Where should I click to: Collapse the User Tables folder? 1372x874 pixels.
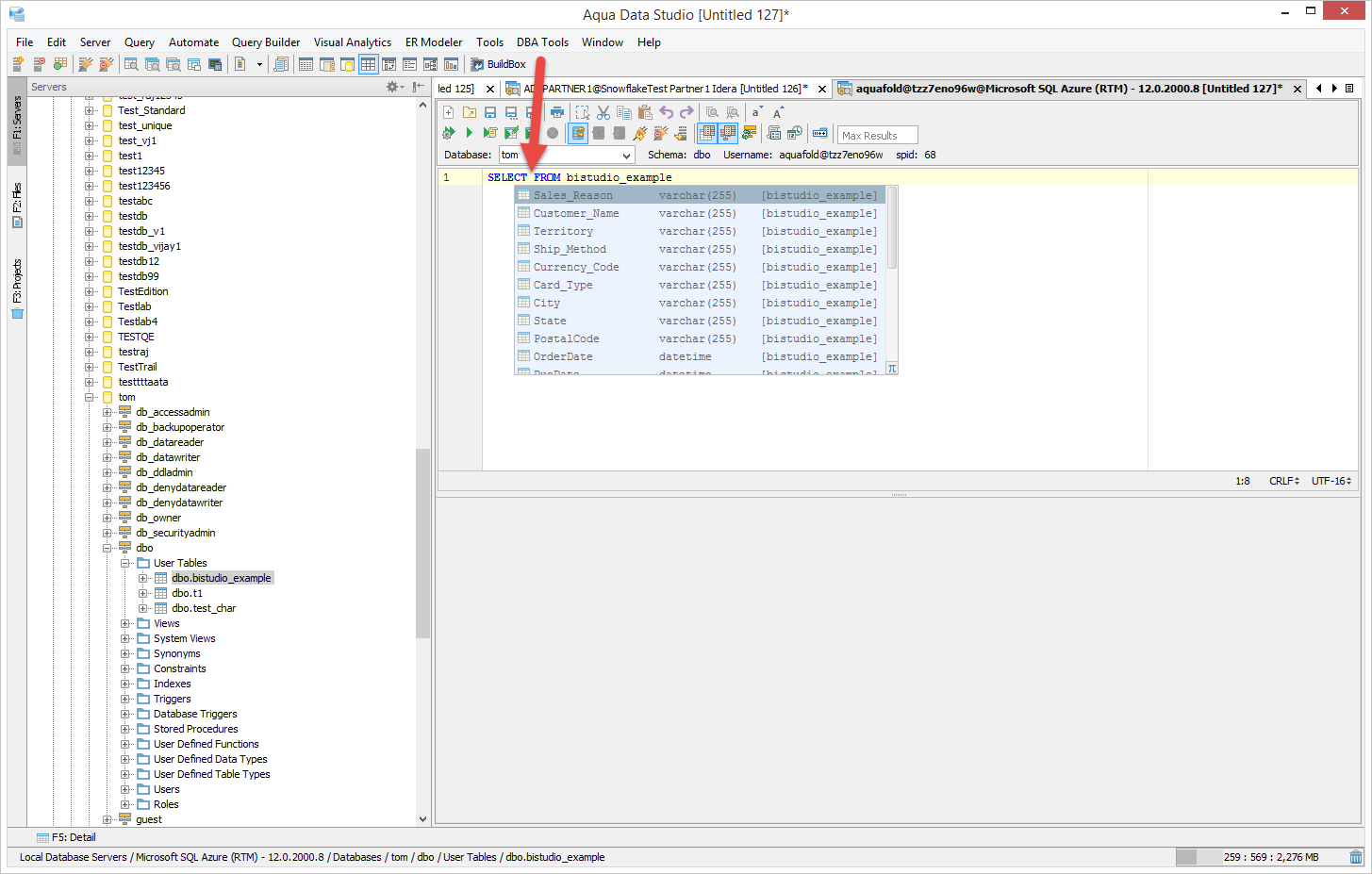125,563
